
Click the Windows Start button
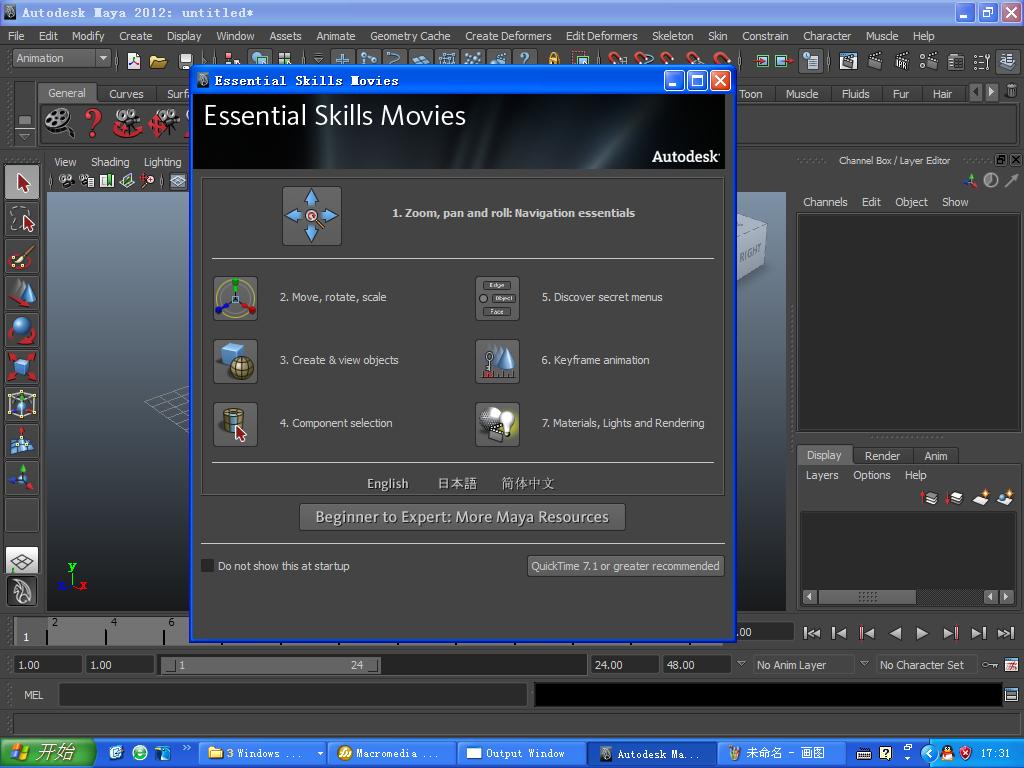(48, 753)
